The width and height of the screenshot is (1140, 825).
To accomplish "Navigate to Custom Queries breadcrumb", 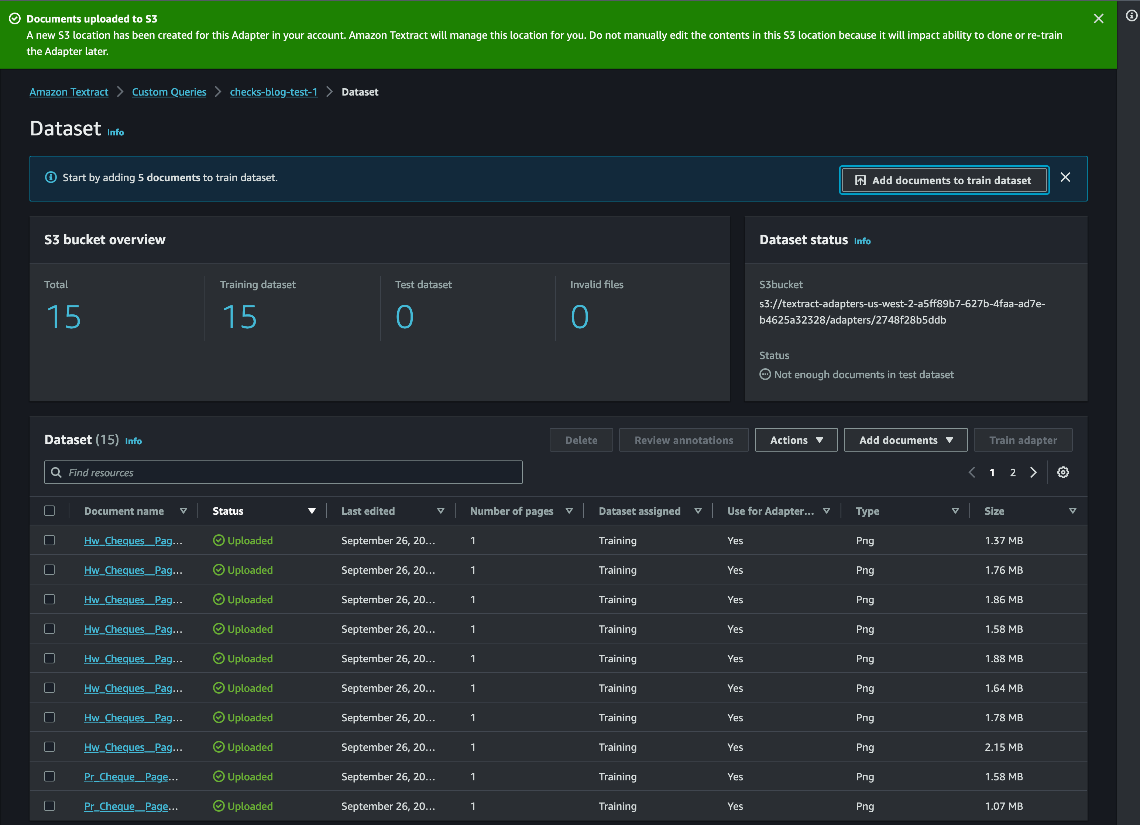I will tap(169, 92).
